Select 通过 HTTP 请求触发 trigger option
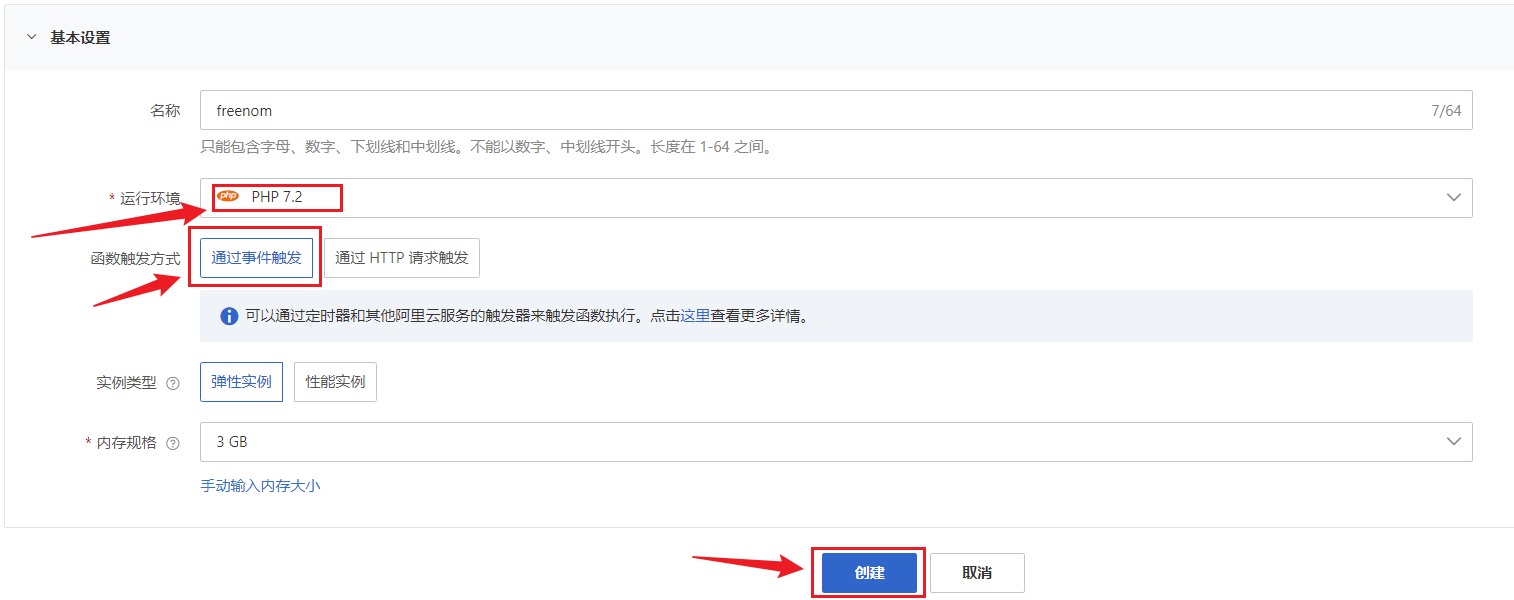1514x600 pixels. click(x=402, y=257)
